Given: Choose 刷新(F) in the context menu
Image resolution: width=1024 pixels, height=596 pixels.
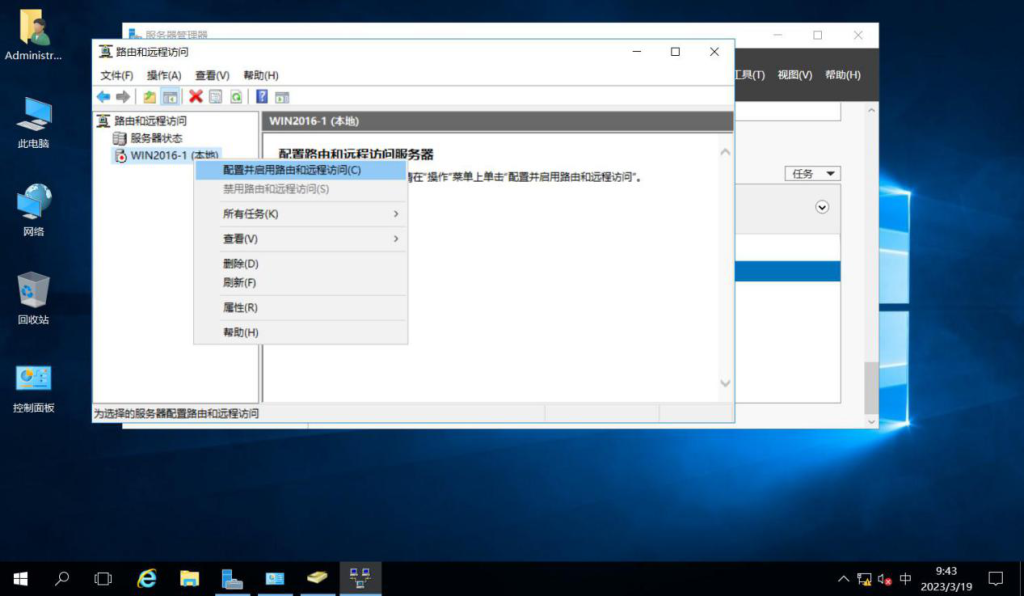Looking at the screenshot, I should [x=301, y=283].
